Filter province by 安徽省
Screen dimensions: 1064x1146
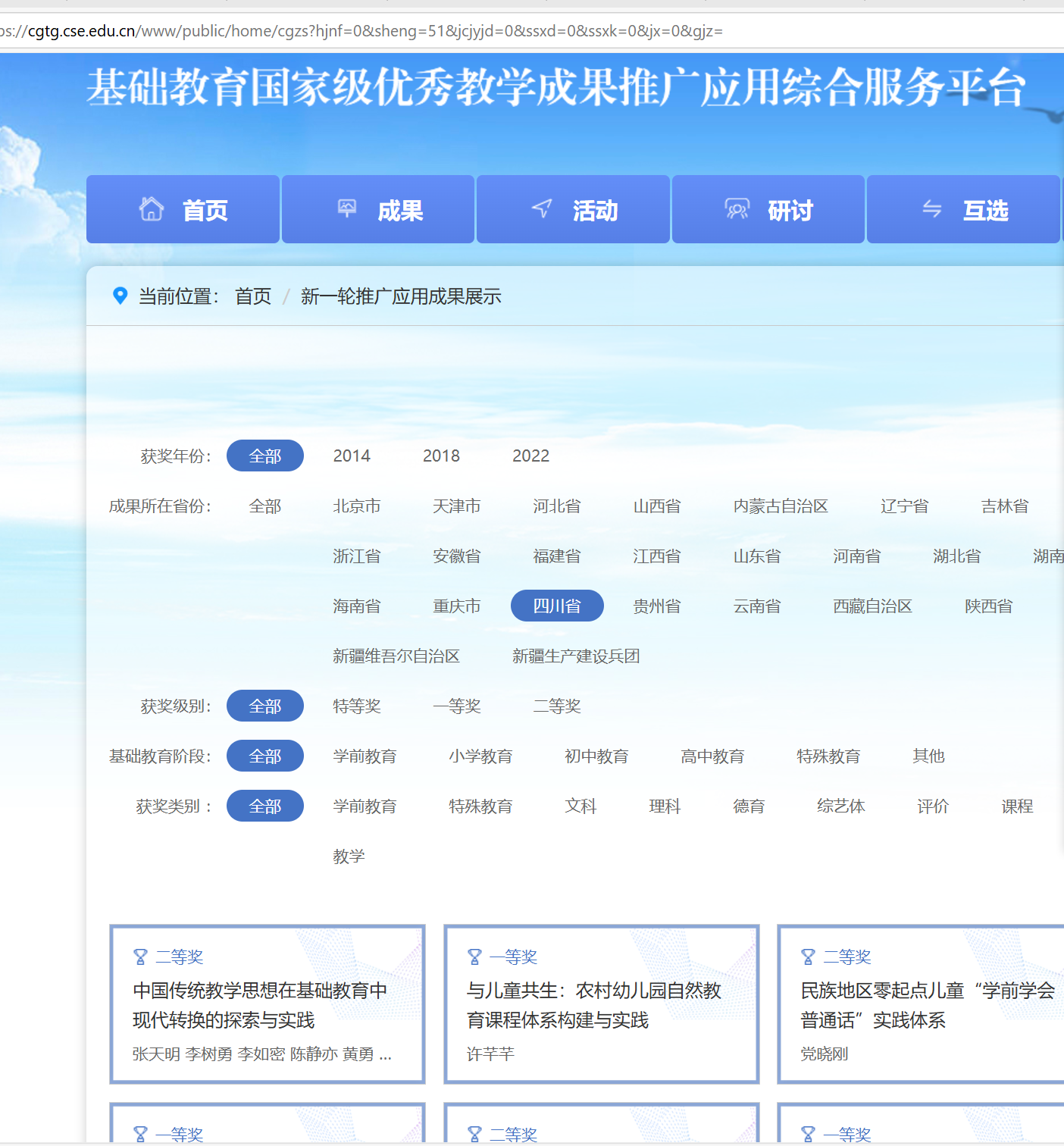(x=457, y=556)
